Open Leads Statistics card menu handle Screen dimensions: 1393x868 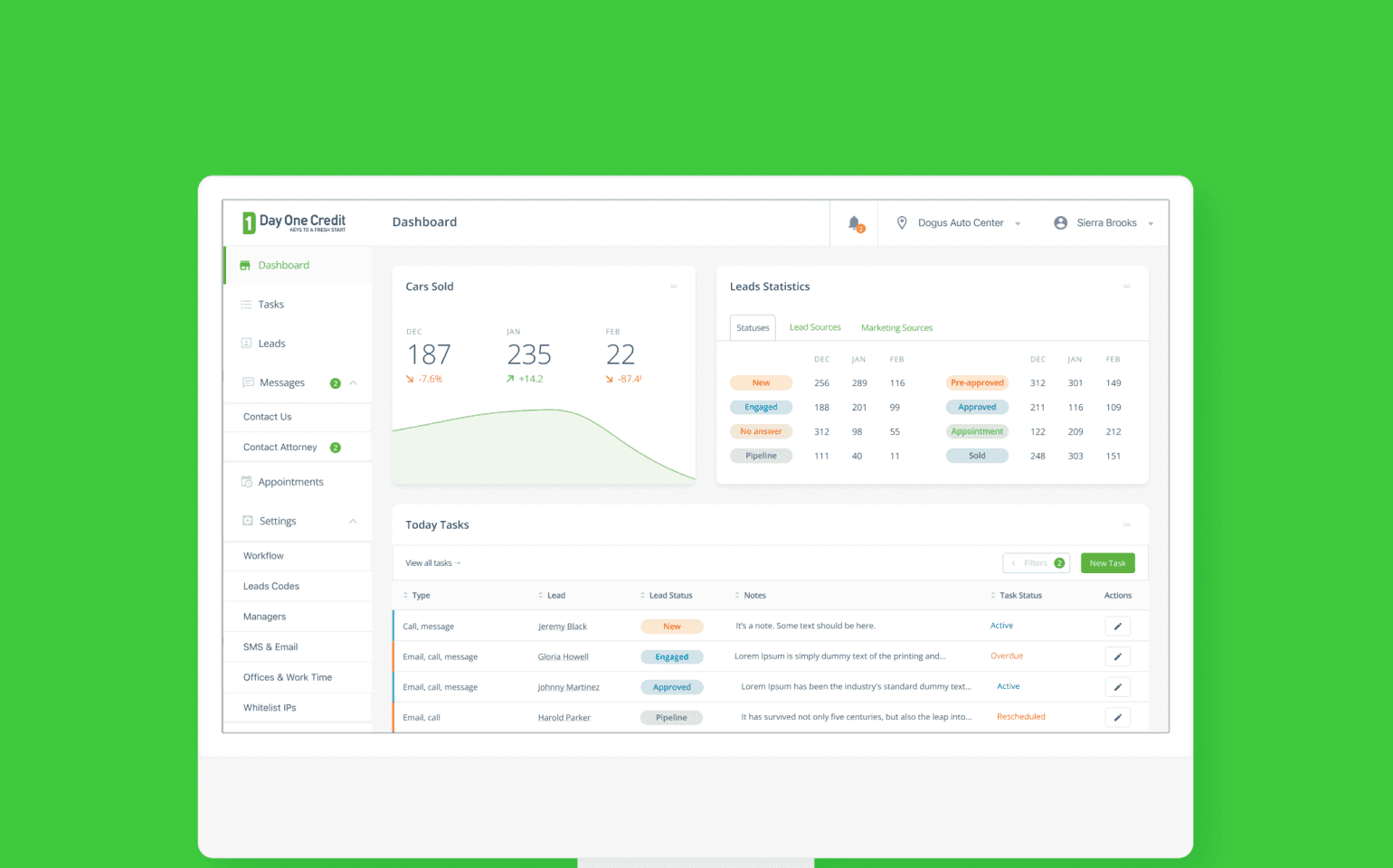click(1127, 287)
